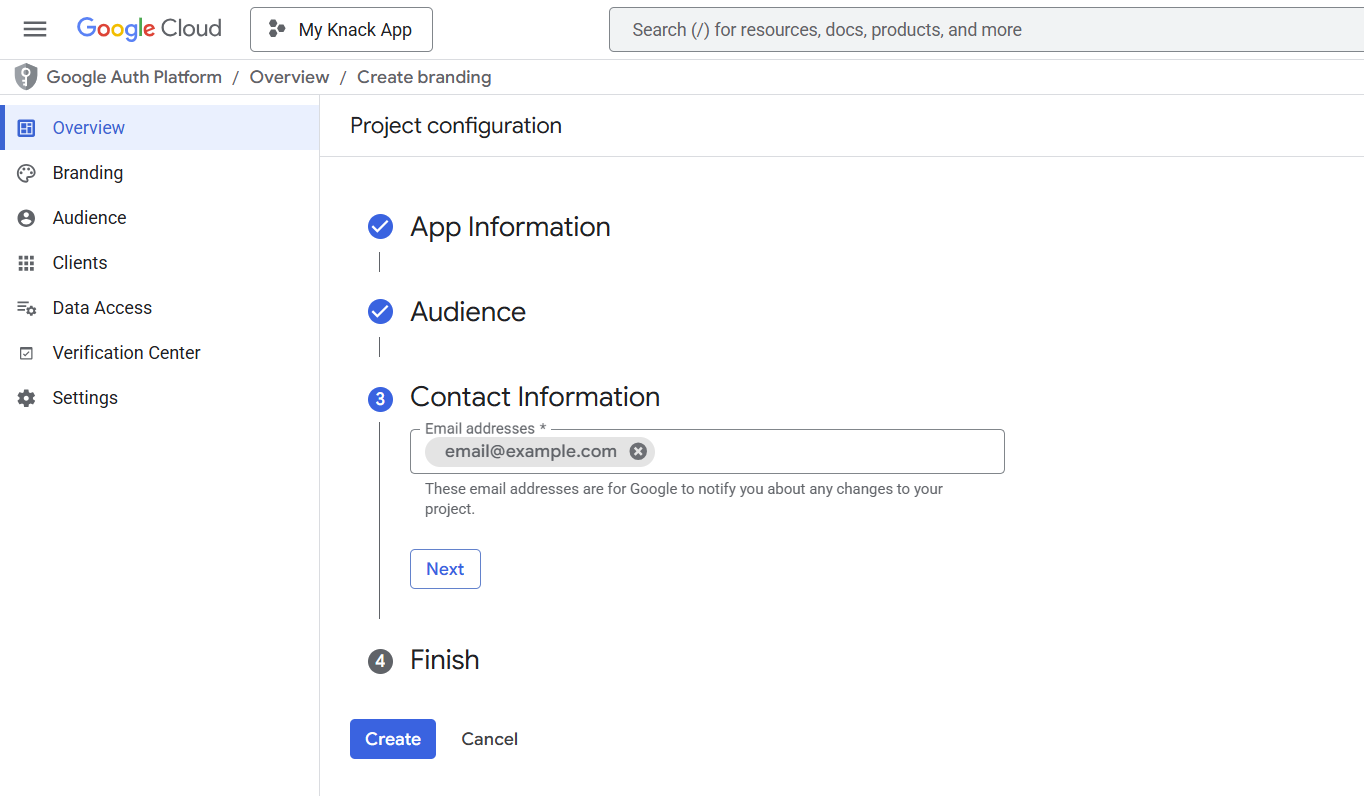Click the Clients grid icon
1364x796 pixels.
click(27, 263)
